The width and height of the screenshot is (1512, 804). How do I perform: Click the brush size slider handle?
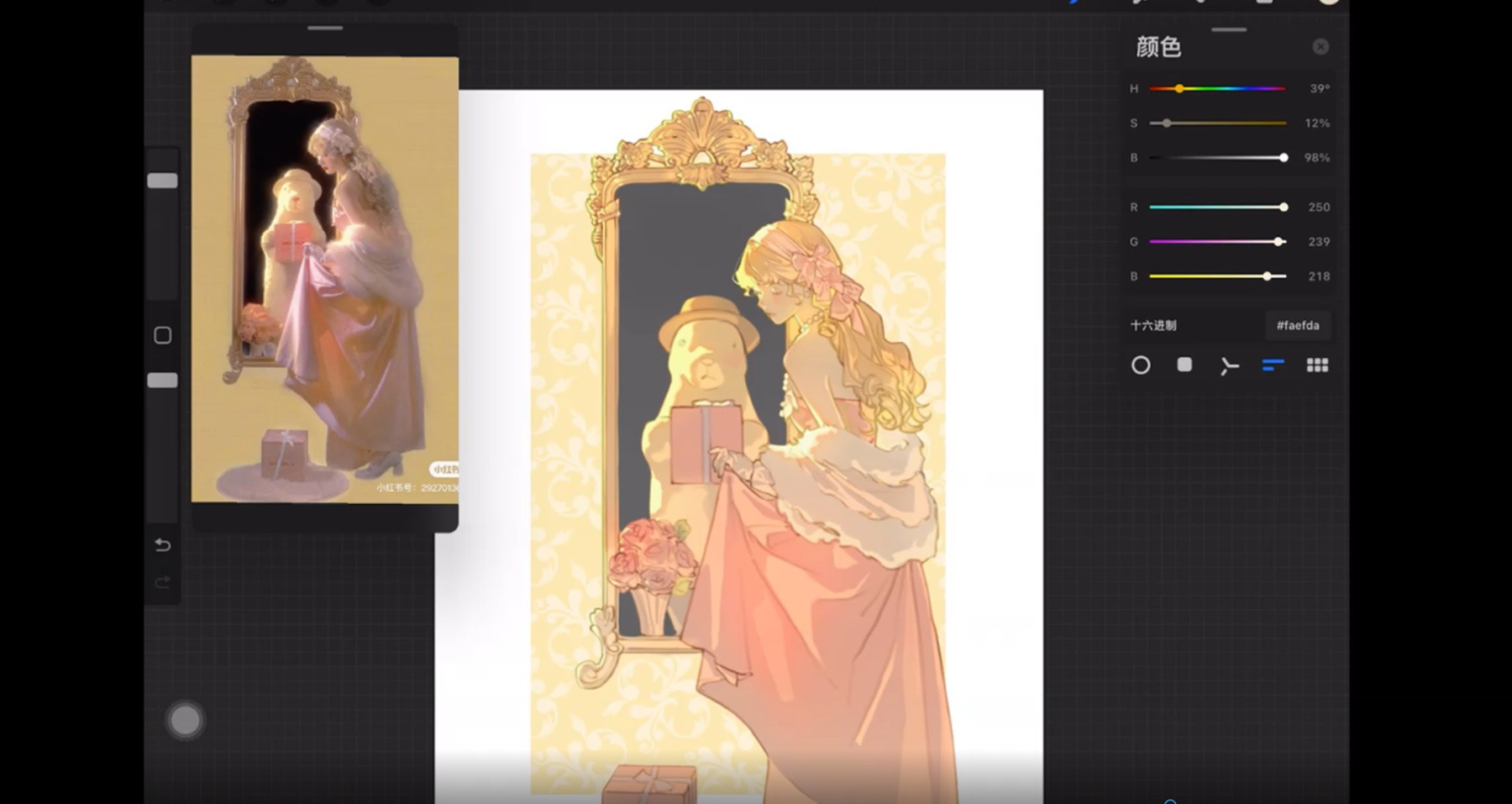pos(163,181)
